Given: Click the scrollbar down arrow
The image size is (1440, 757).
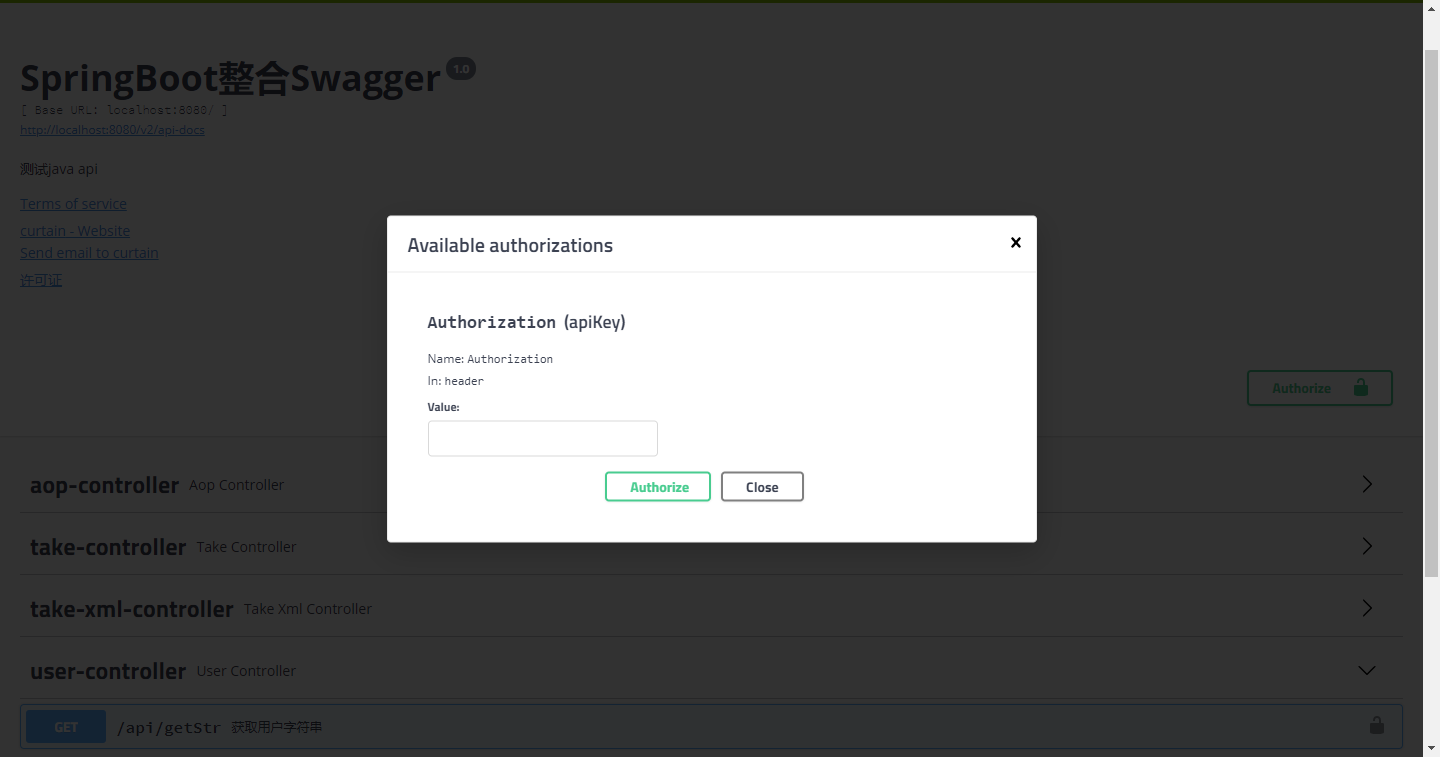Looking at the screenshot, I should pos(1431,748).
